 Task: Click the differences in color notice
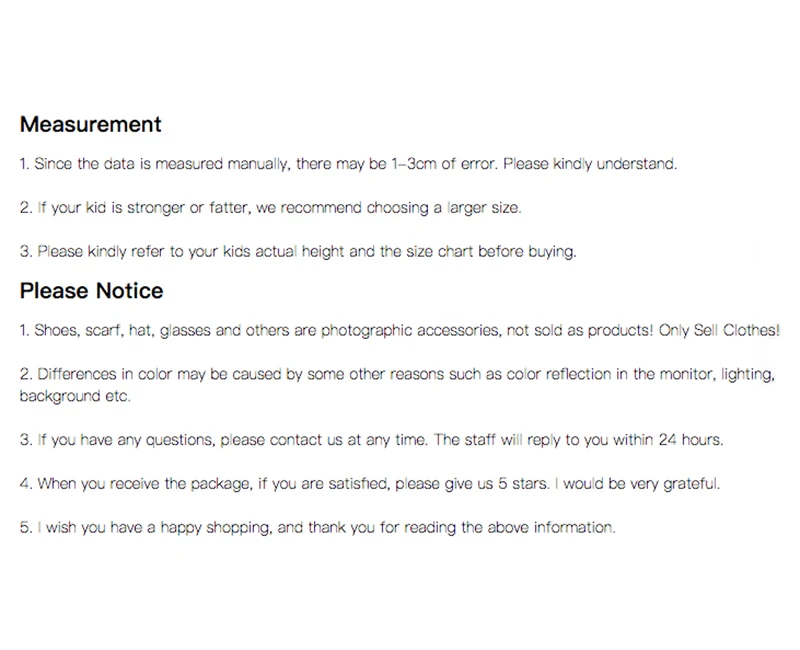coord(397,385)
